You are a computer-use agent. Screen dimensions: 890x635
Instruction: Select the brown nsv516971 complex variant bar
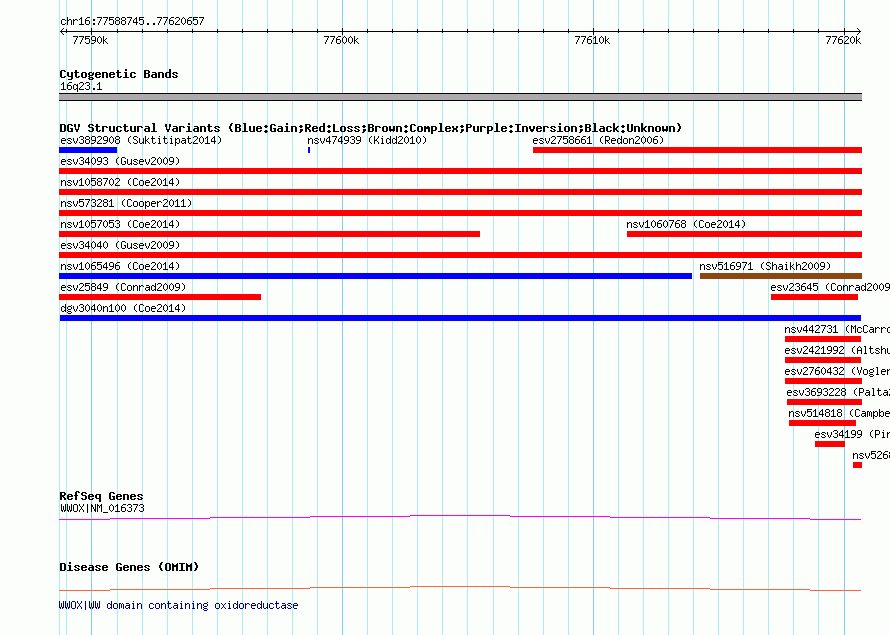[780, 276]
